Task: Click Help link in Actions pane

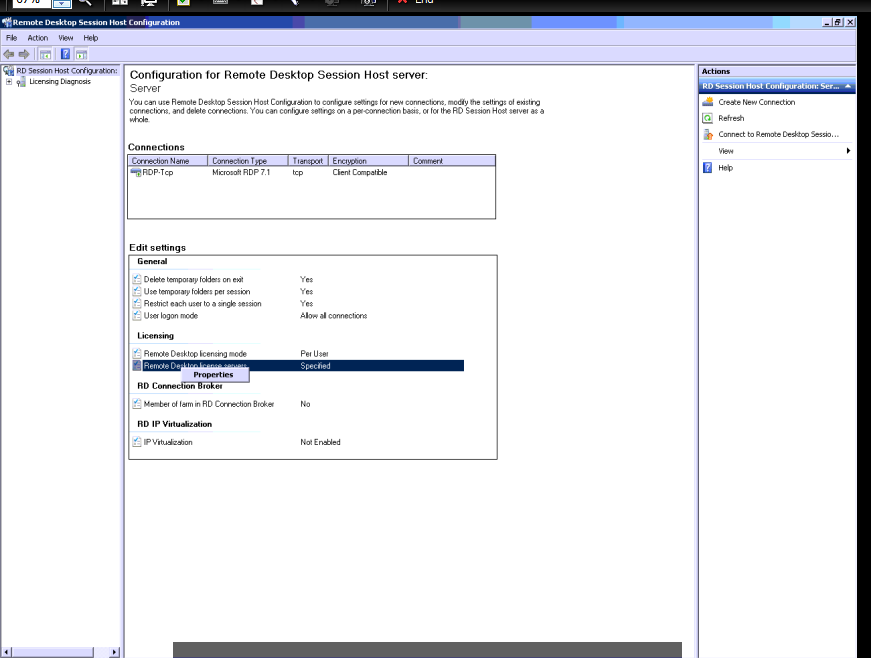Action: pyautogui.click(x=725, y=168)
